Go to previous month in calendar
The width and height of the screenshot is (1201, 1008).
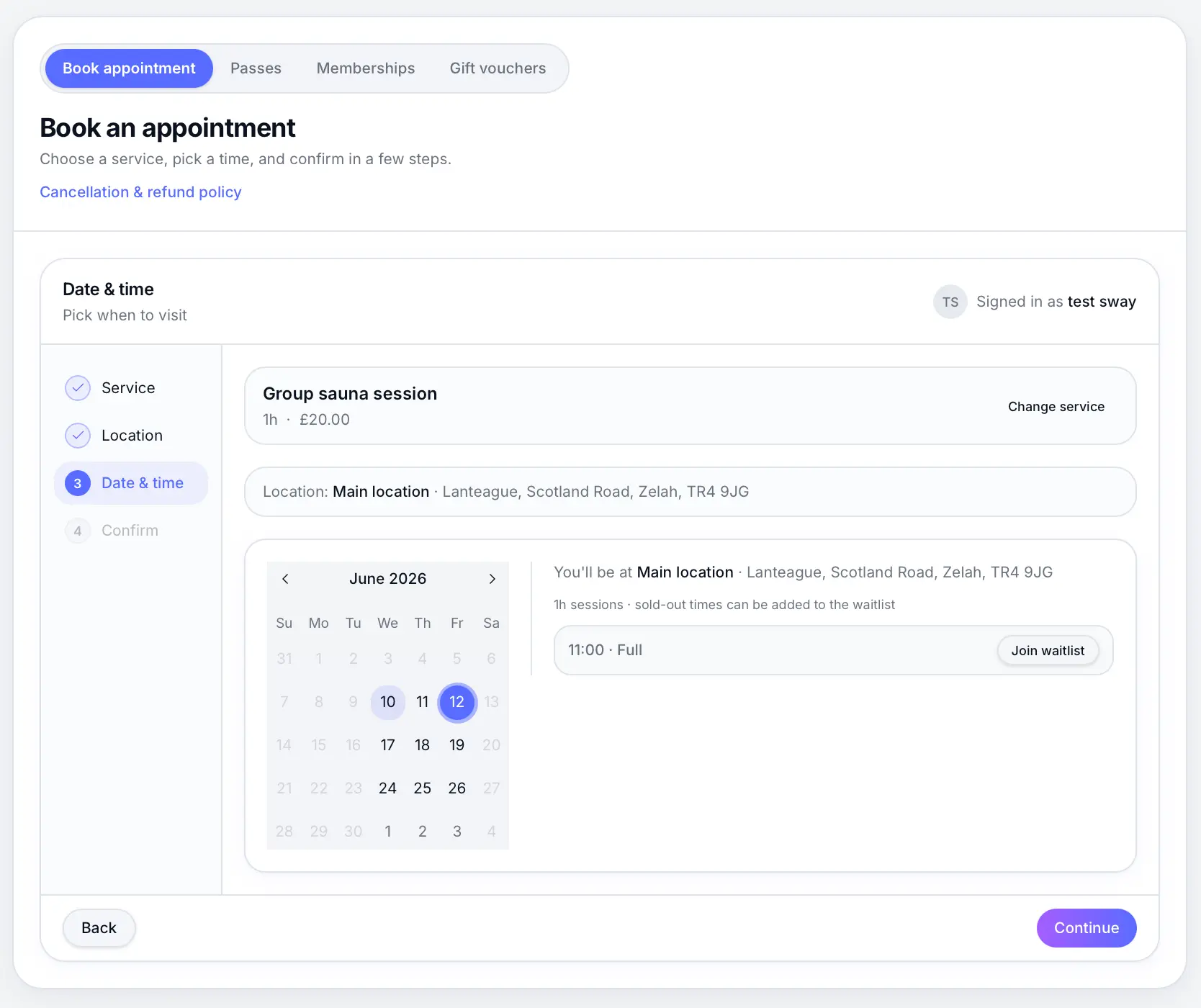(x=285, y=579)
